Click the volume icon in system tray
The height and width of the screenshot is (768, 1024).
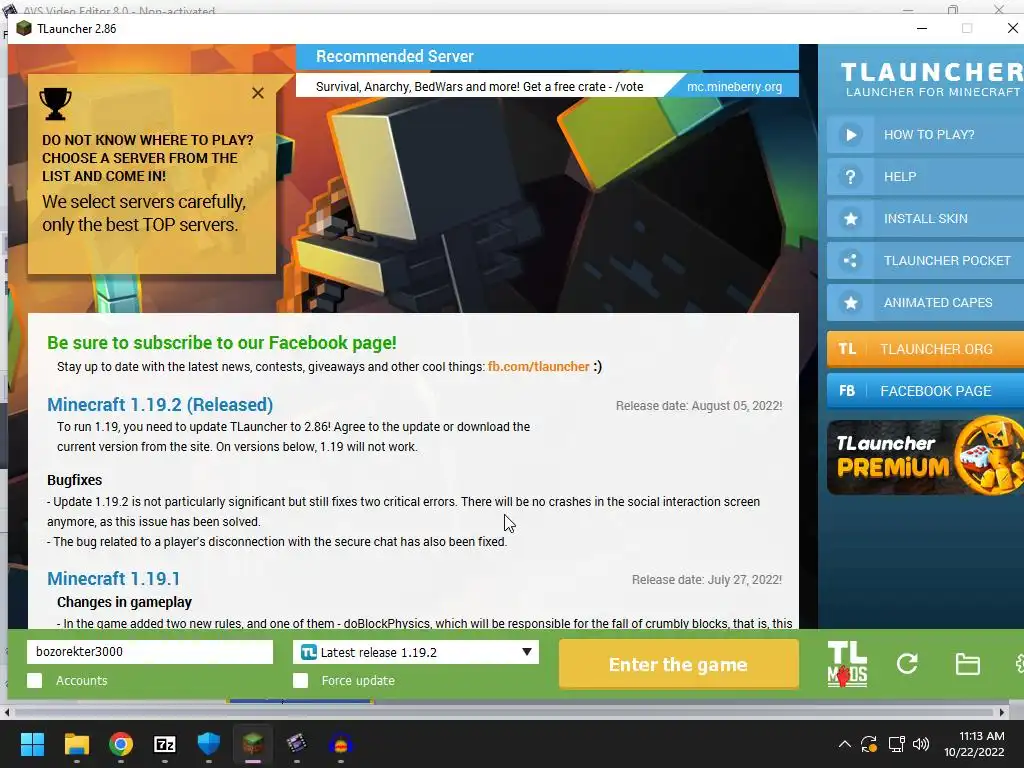pyautogui.click(x=921, y=744)
